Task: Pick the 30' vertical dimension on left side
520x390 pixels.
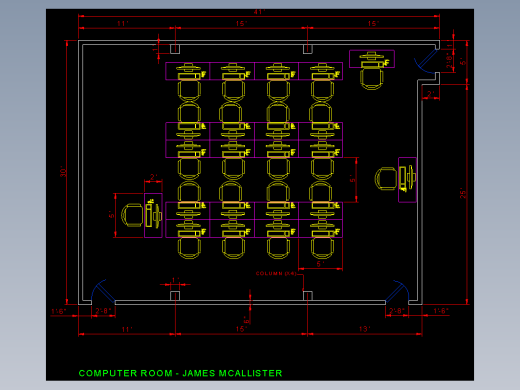Action: pos(63,173)
